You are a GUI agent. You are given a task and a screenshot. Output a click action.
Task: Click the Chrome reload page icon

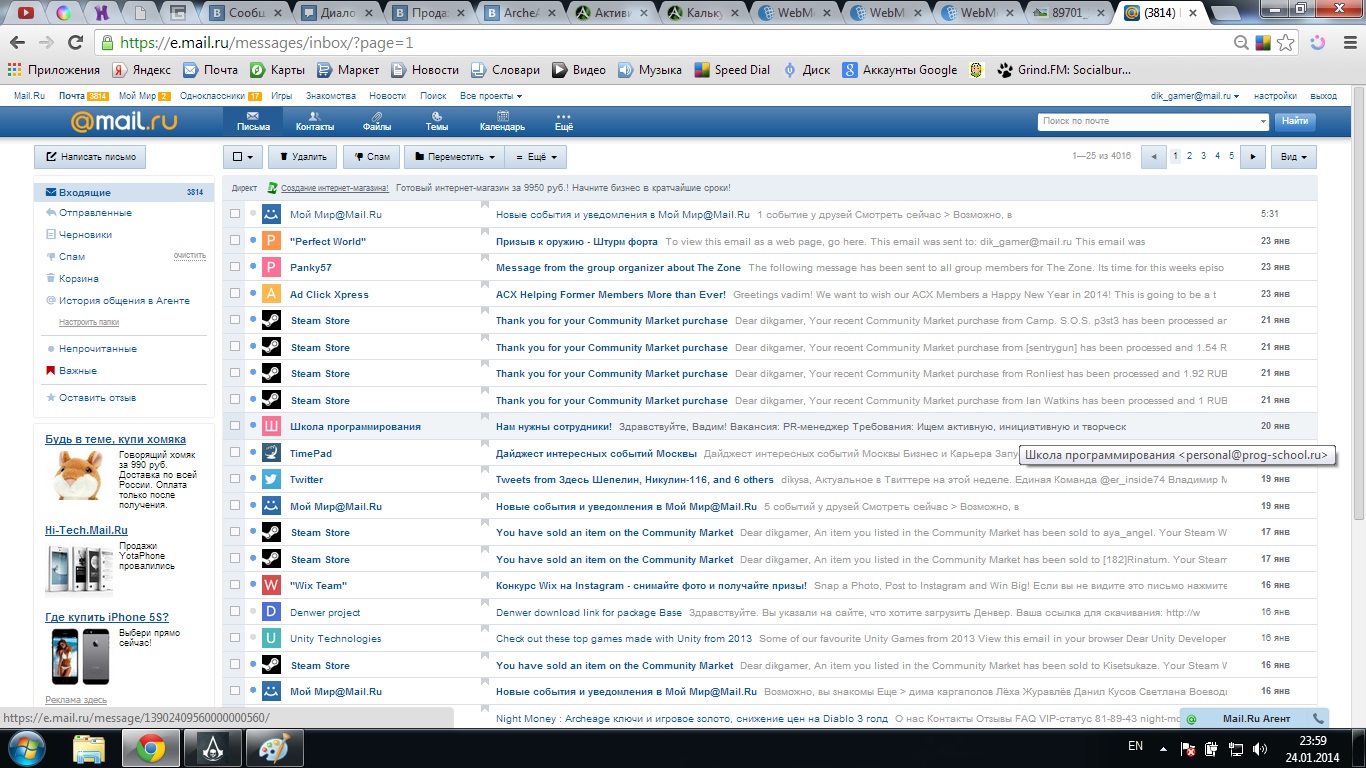coord(75,43)
